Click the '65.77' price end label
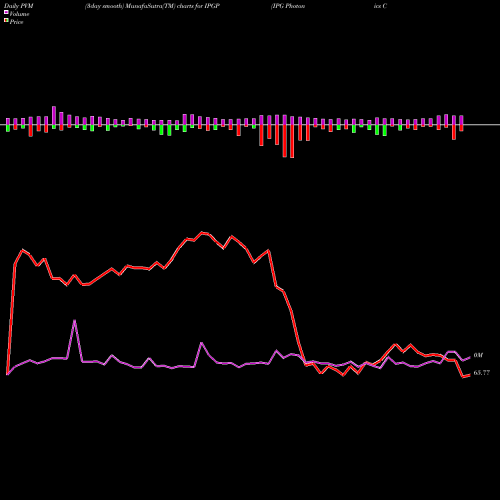500x500 pixels. click(x=482, y=373)
